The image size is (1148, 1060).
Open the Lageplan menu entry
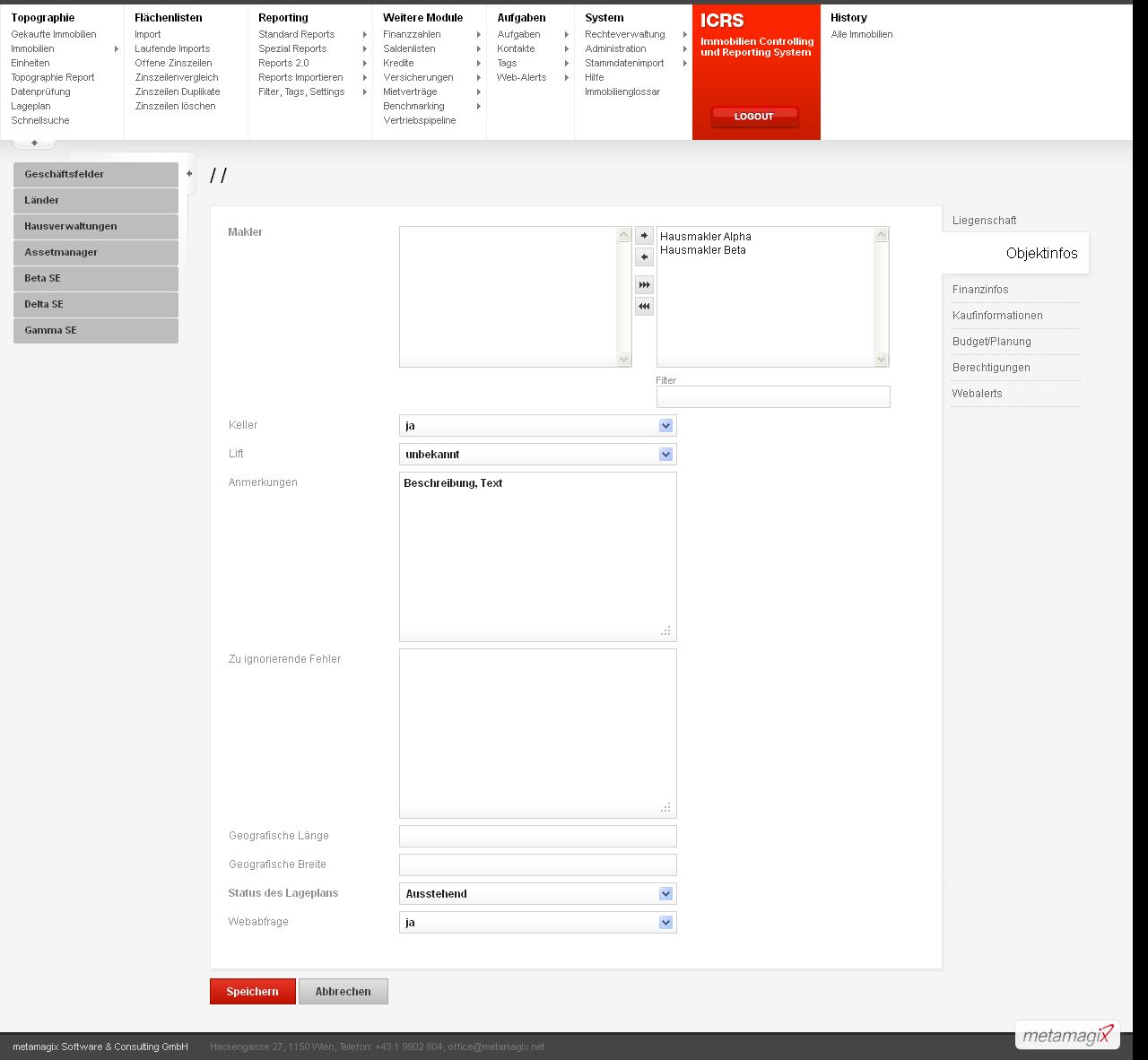click(x=30, y=107)
